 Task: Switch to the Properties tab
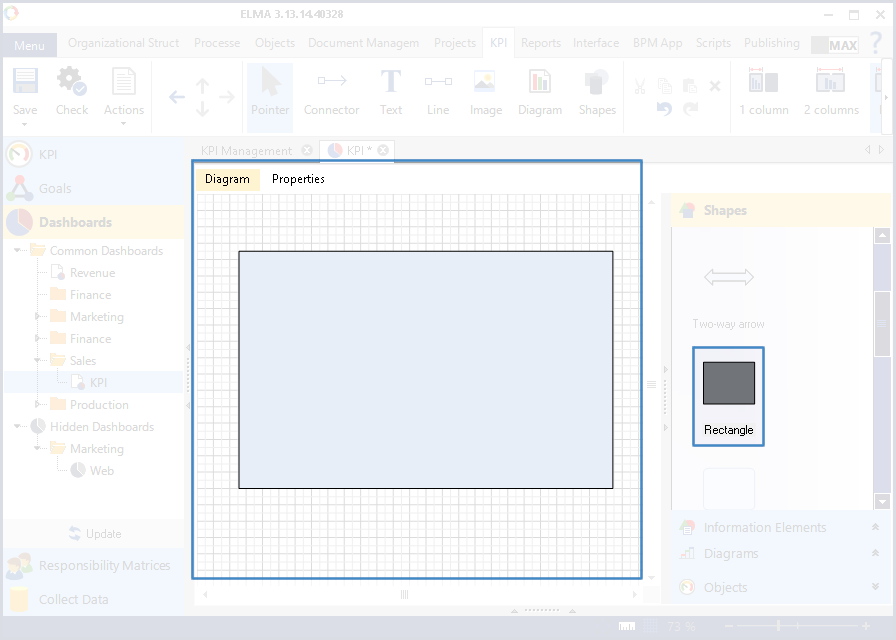[x=298, y=179]
